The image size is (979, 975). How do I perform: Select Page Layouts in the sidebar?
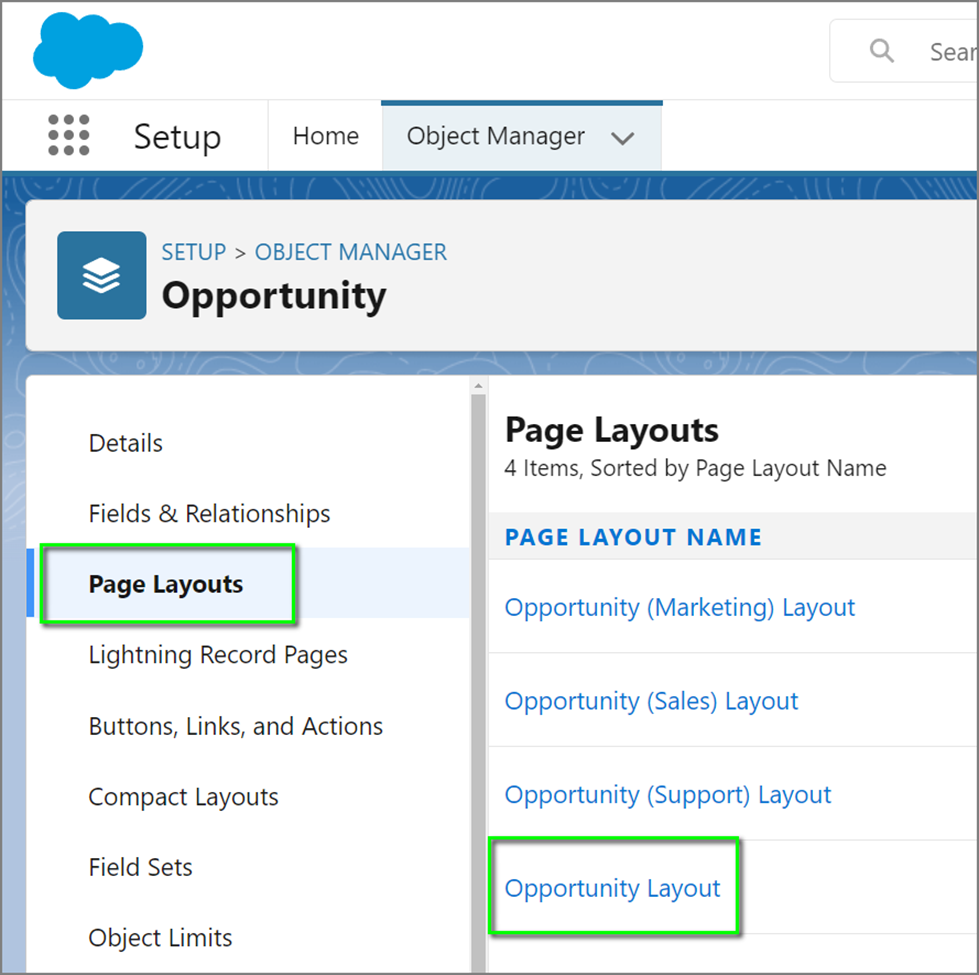tap(166, 584)
